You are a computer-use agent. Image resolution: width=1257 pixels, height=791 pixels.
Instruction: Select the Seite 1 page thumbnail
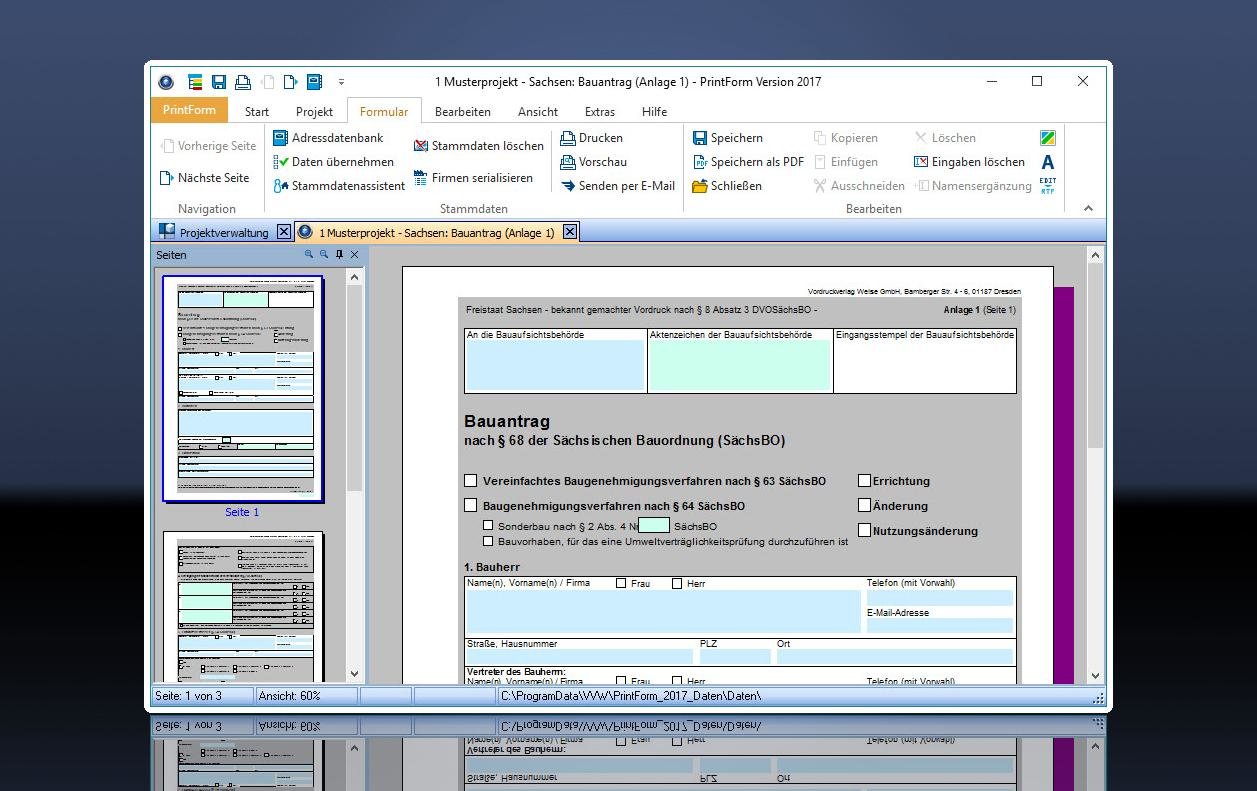click(242, 388)
